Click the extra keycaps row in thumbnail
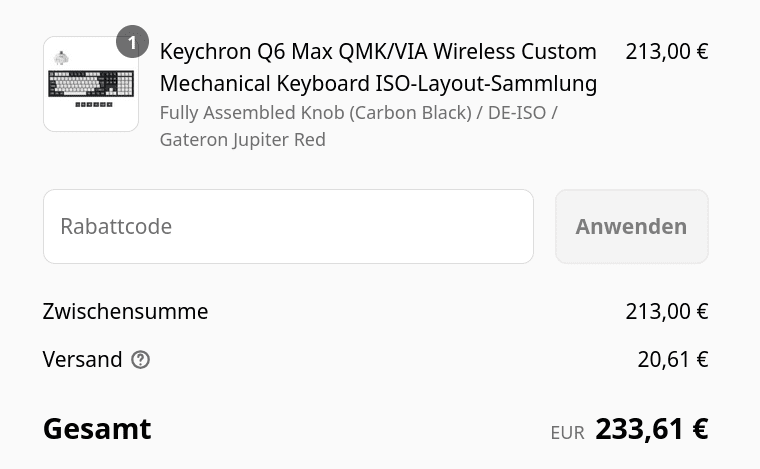Image resolution: width=760 pixels, height=469 pixels. pyautogui.click(x=94, y=104)
